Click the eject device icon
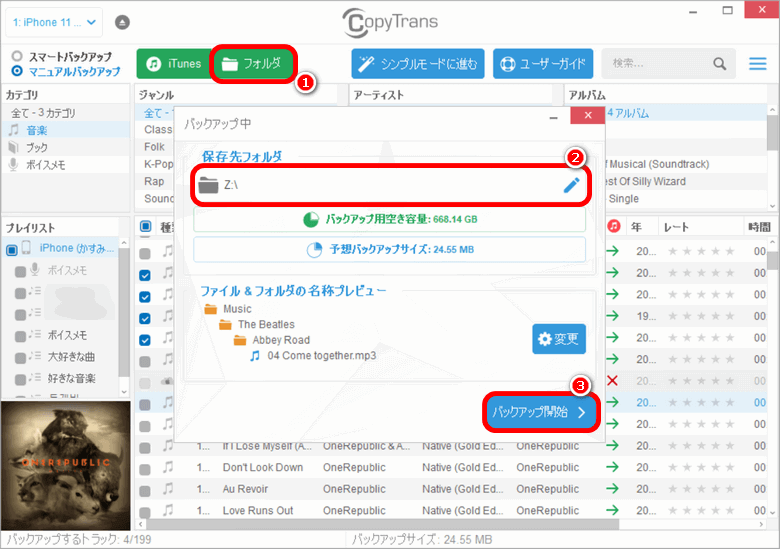The width and height of the screenshot is (780, 549). [x=122, y=22]
